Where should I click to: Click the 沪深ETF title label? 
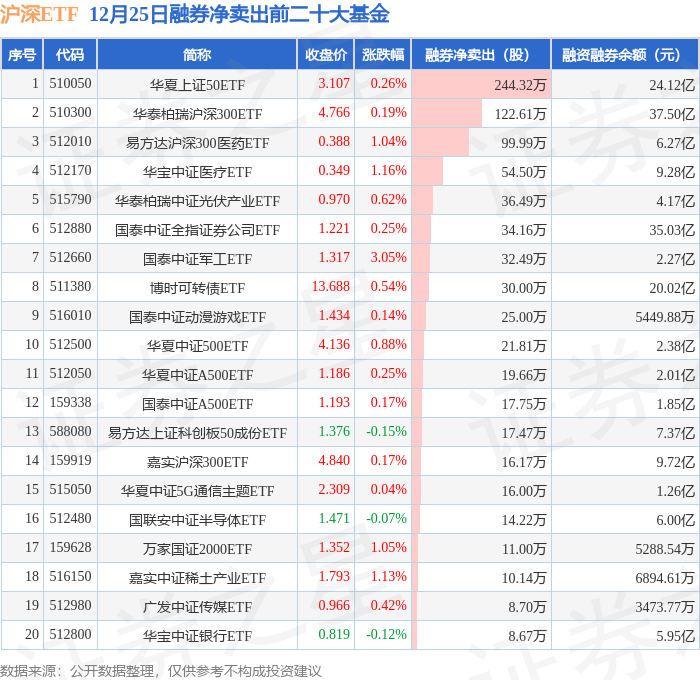[39, 14]
